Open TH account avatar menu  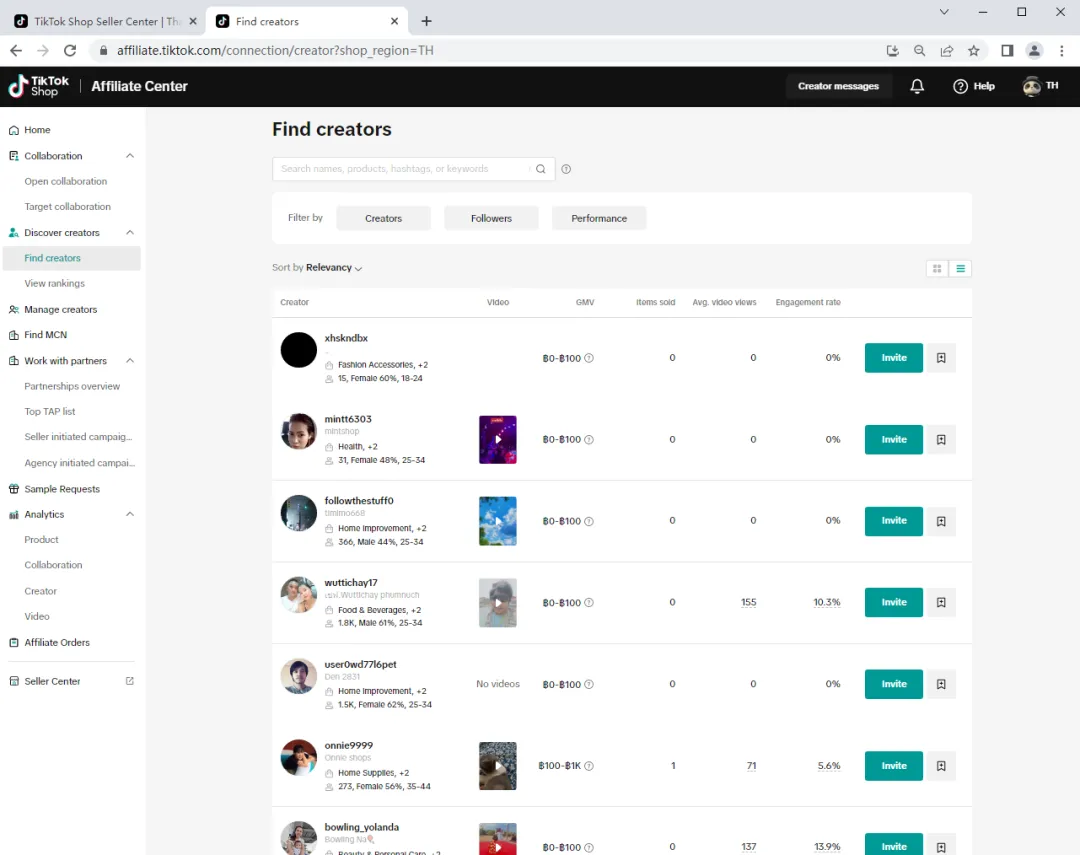tap(1040, 86)
